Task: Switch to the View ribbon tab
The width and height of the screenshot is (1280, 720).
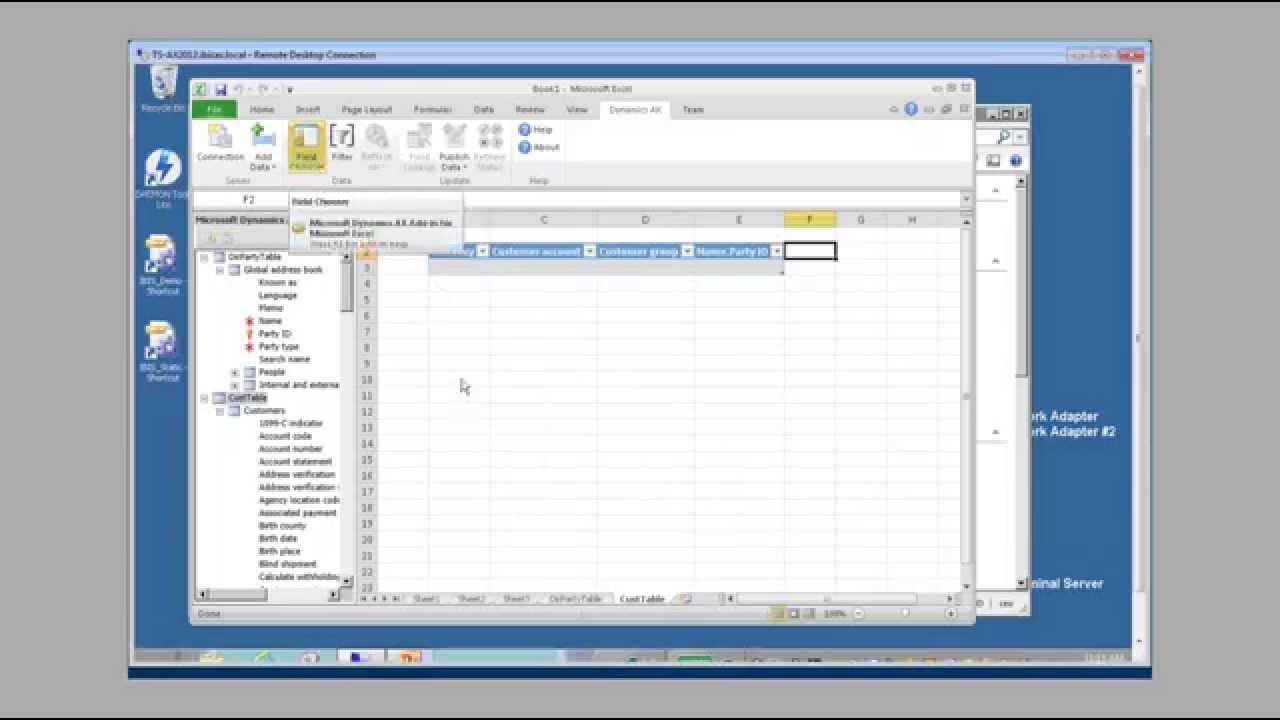Action: coord(577,109)
